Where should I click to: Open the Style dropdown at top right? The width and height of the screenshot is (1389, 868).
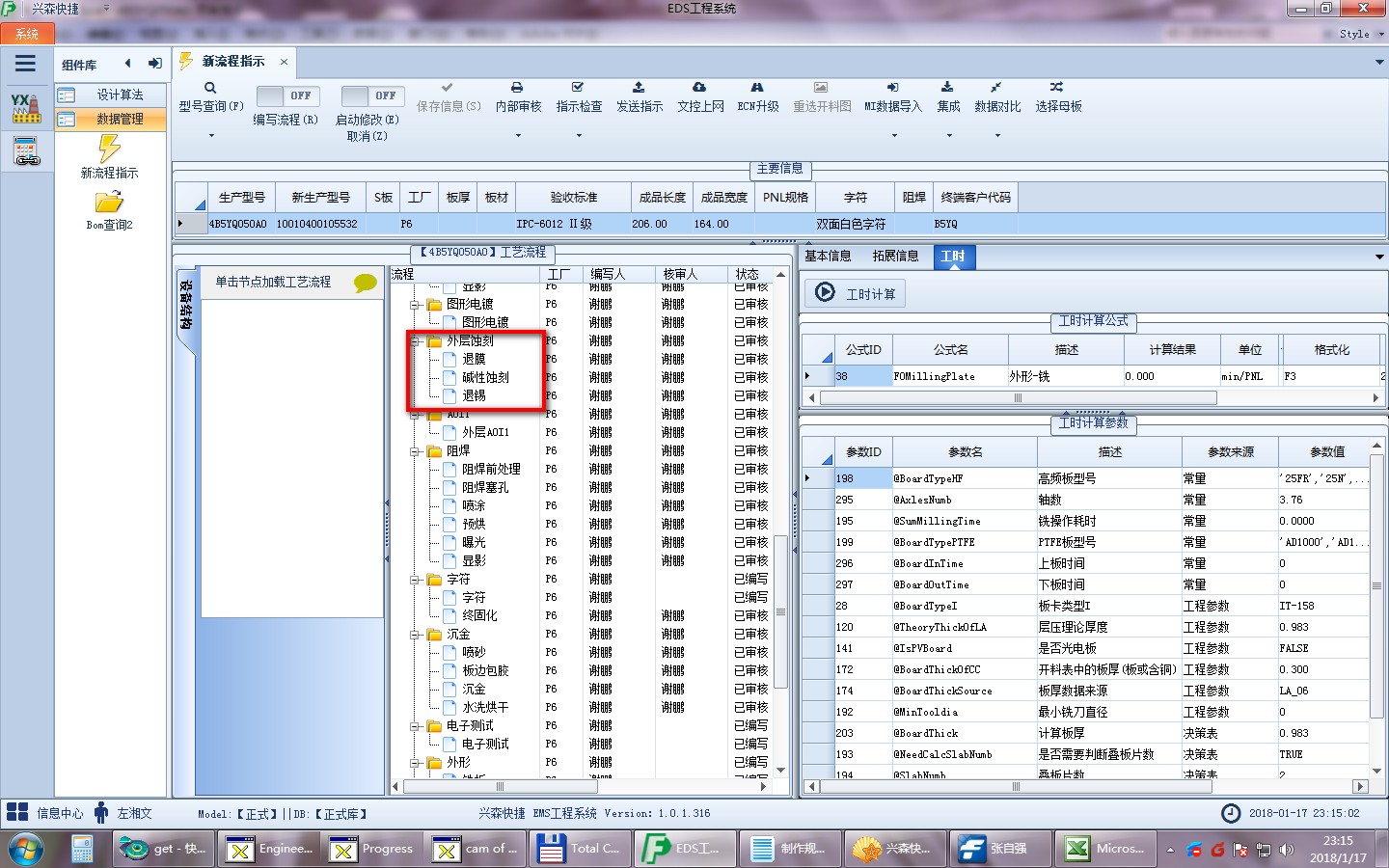click(1360, 34)
